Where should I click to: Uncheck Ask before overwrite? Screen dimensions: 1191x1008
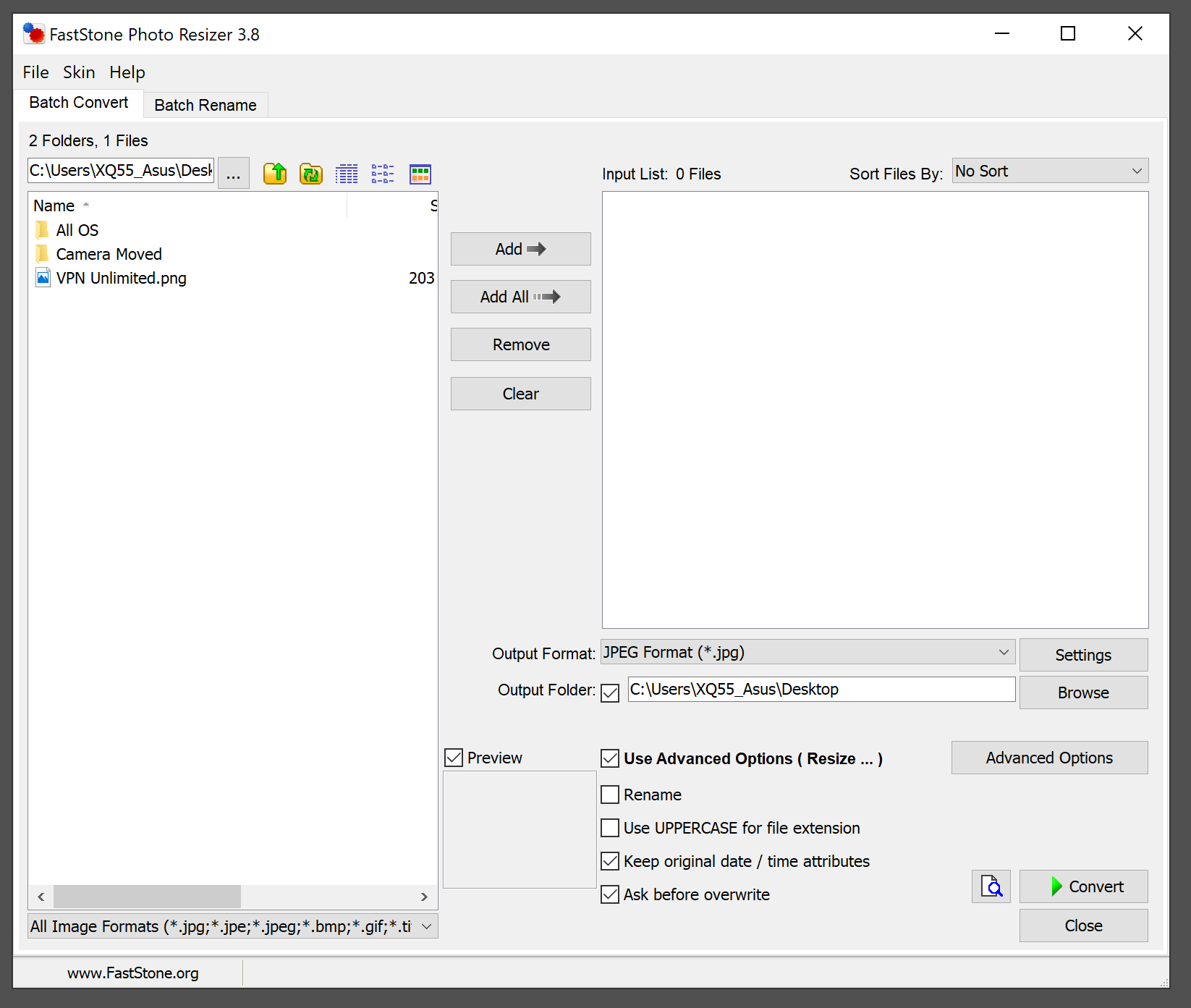[611, 894]
